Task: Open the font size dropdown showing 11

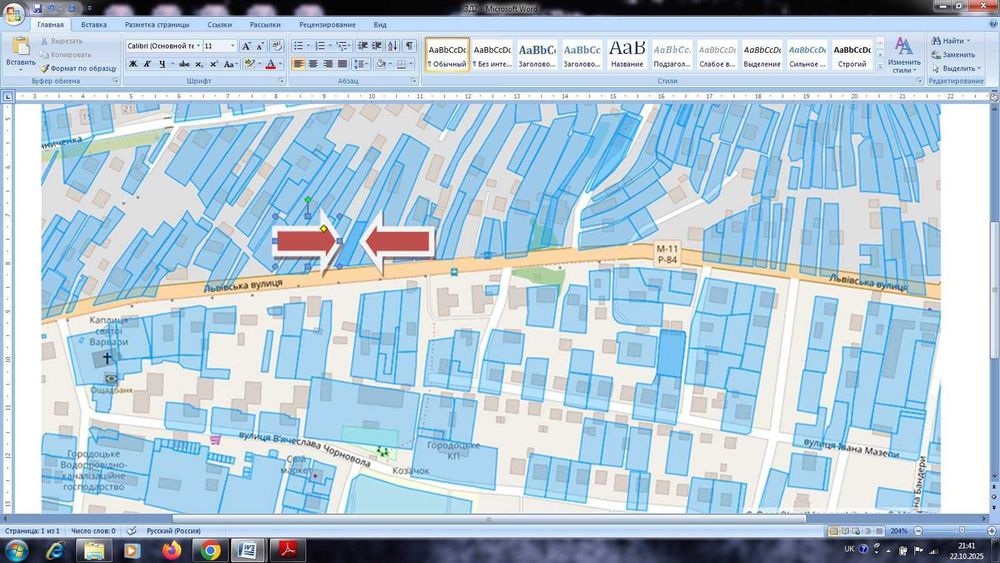Action: tap(232, 46)
